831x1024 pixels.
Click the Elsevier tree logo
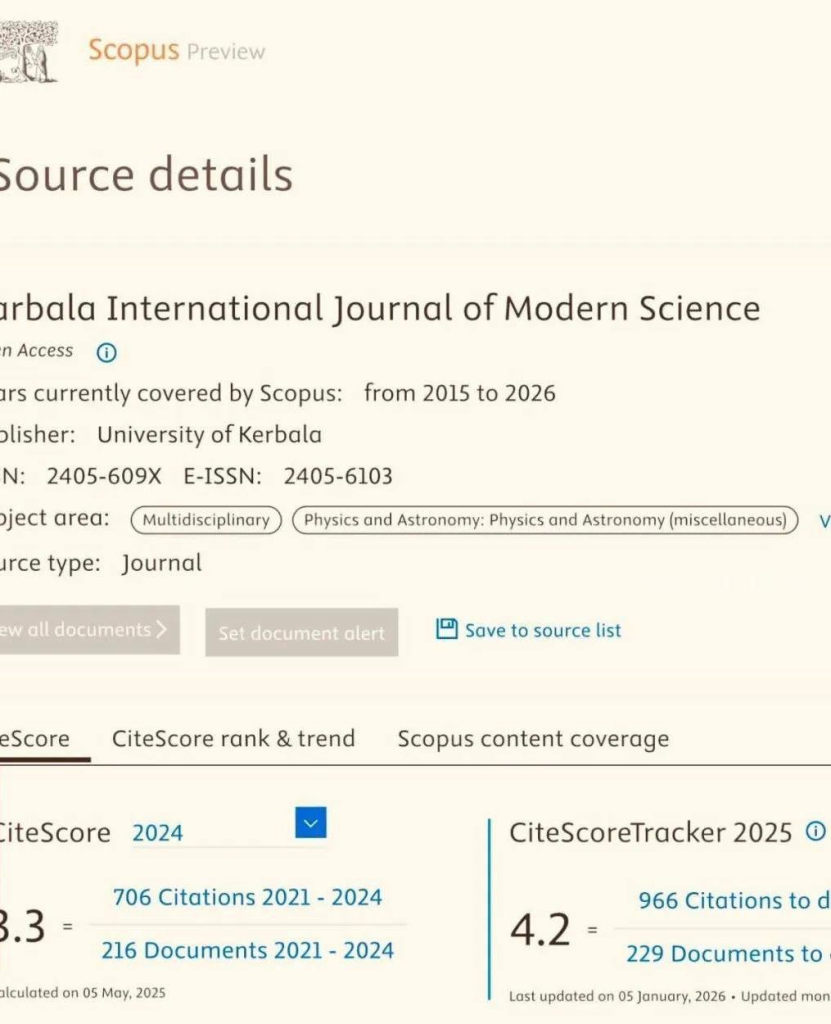tap(30, 52)
